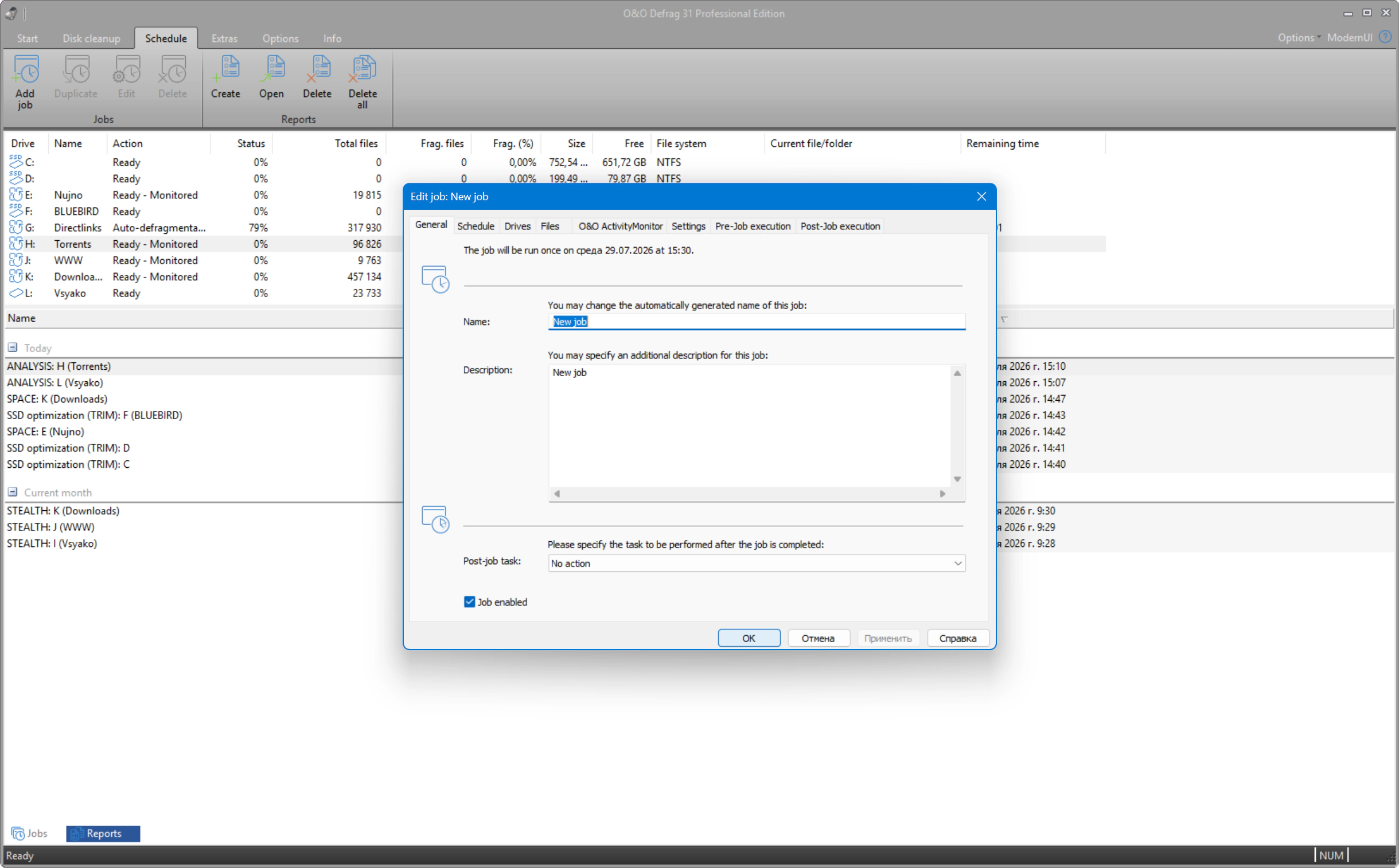This screenshot has height=868, width=1399.
Task: Click the description scroll left arrow
Action: point(556,494)
